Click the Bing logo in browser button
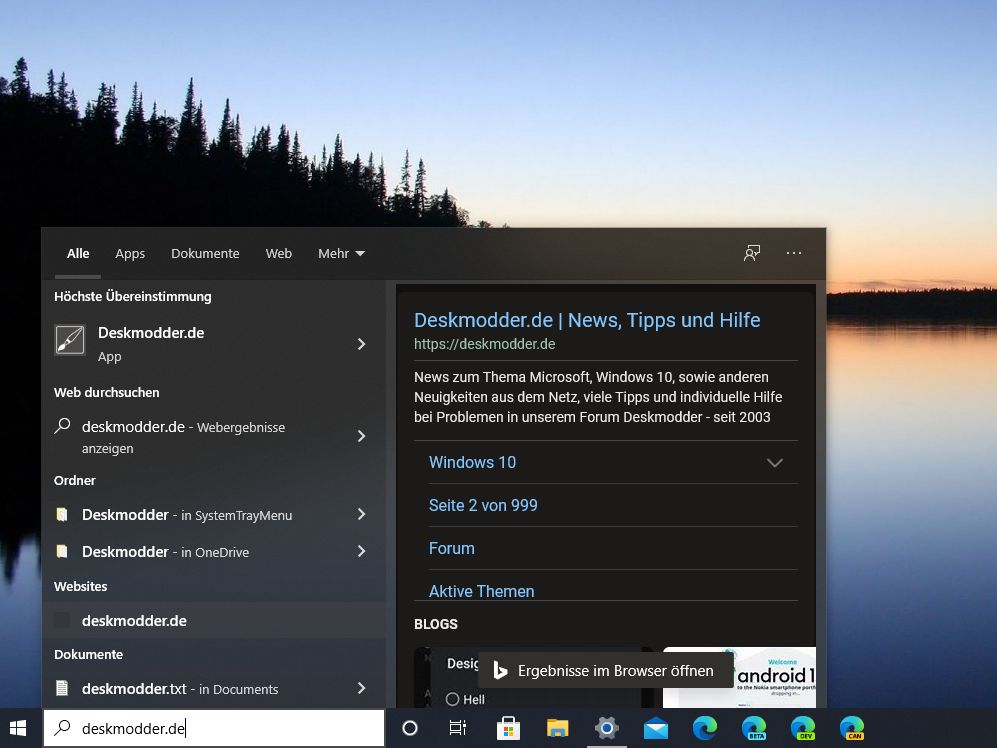The height and width of the screenshot is (748, 997). tap(500, 670)
